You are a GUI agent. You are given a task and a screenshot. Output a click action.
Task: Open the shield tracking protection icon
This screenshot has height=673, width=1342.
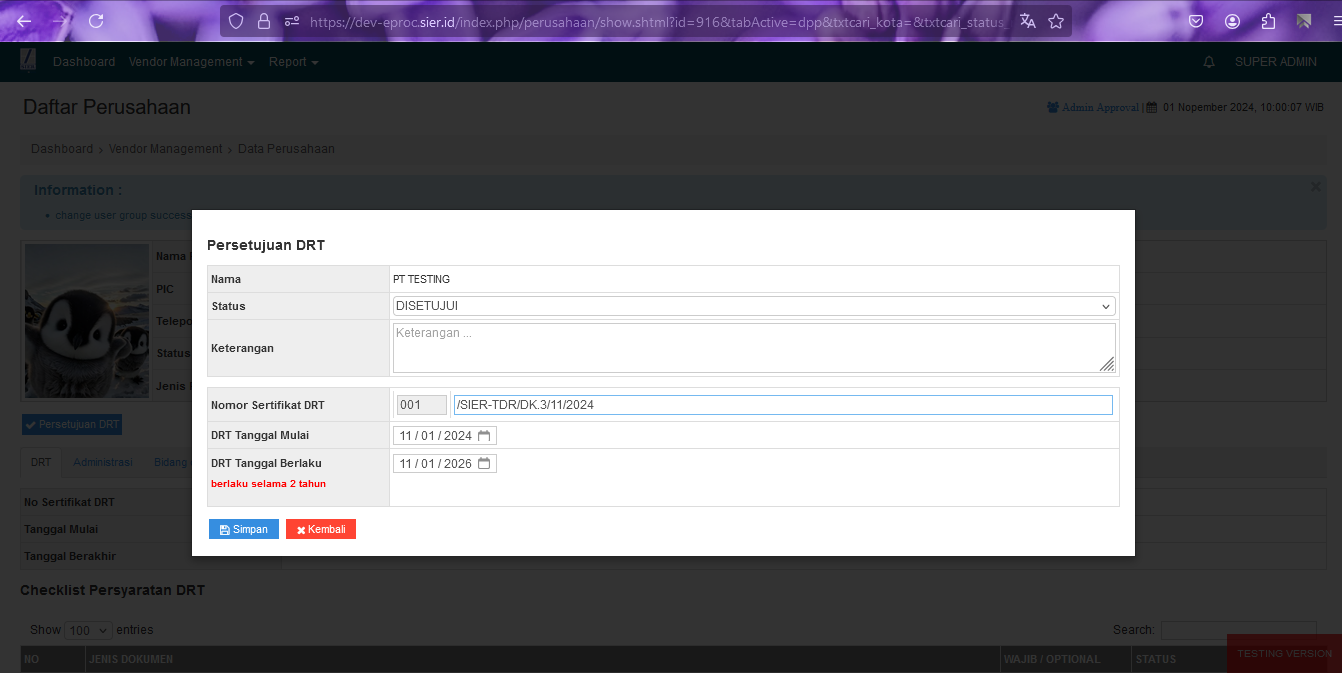click(x=236, y=21)
